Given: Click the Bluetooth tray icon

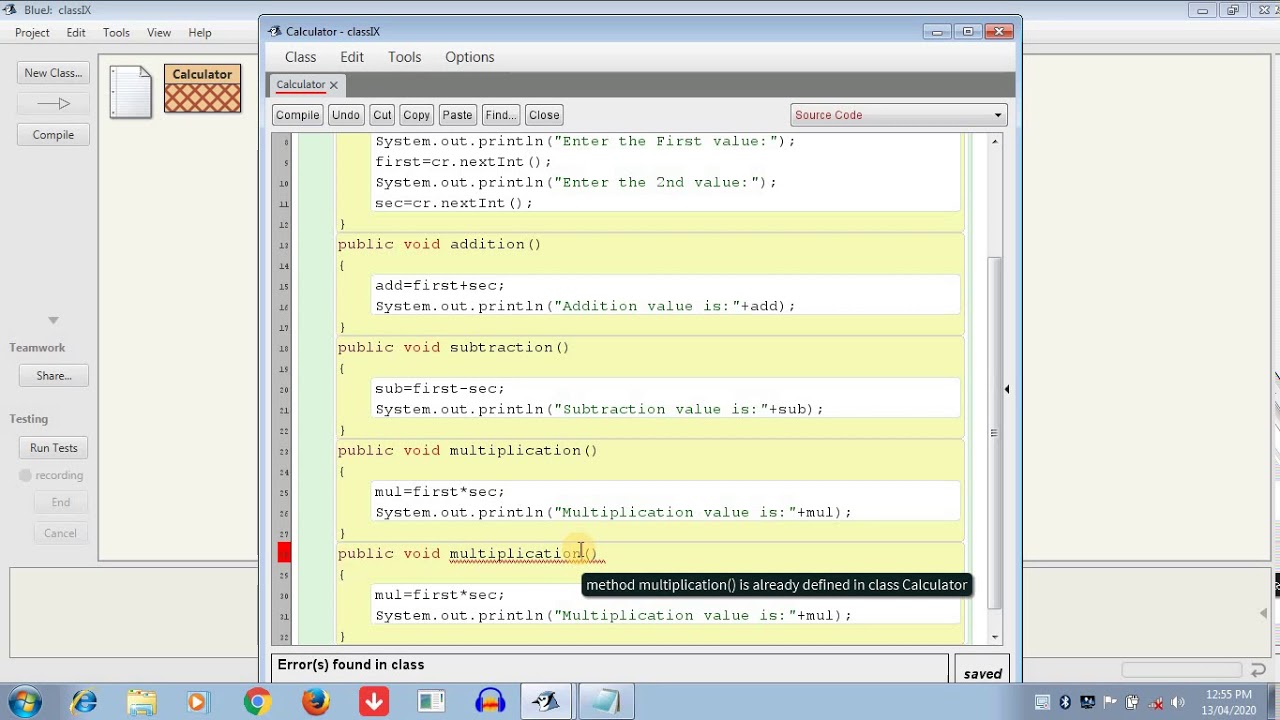Looking at the screenshot, I should tap(1065, 702).
